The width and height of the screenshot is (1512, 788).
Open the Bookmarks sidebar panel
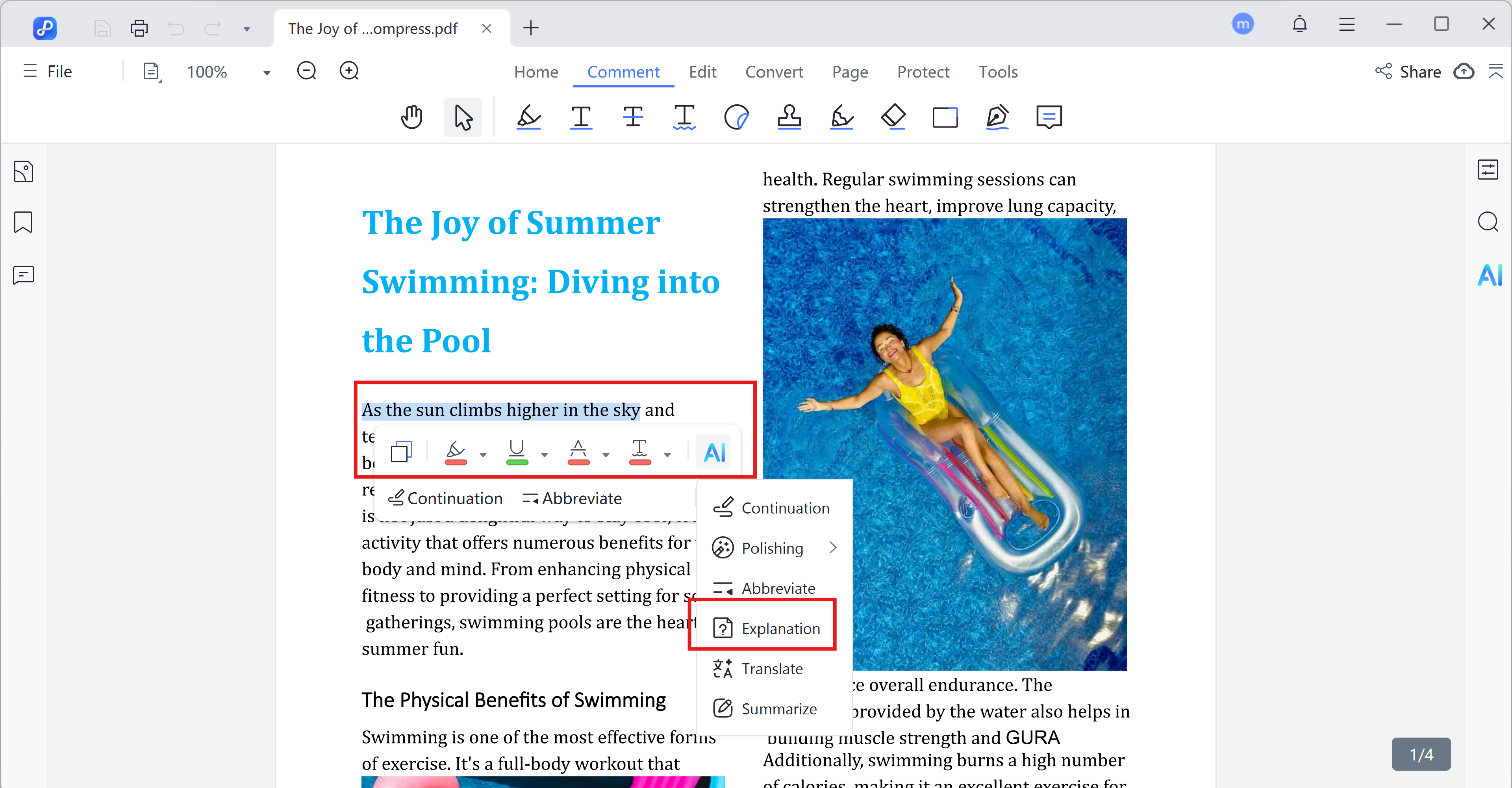coord(24,222)
